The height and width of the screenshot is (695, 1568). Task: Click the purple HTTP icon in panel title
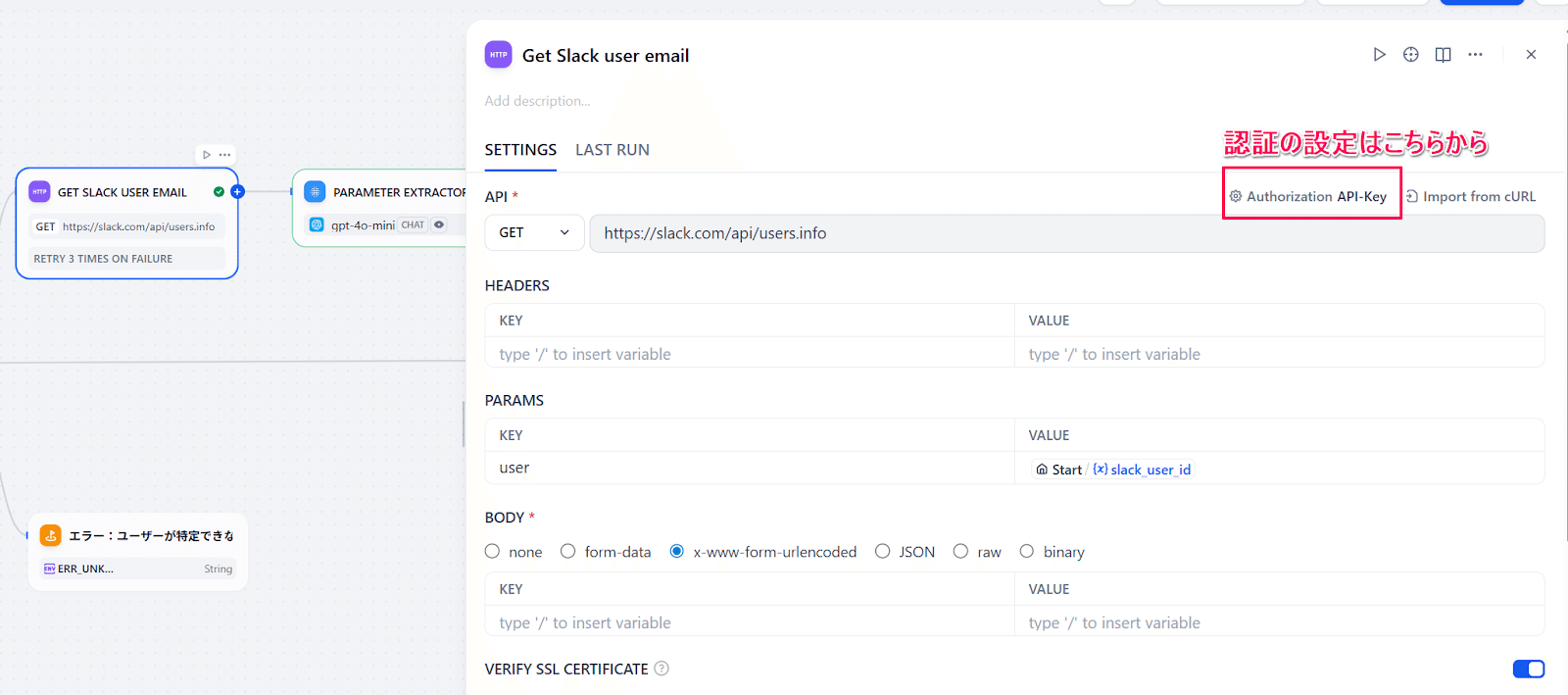pyautogui.click(x=498, y=55)
